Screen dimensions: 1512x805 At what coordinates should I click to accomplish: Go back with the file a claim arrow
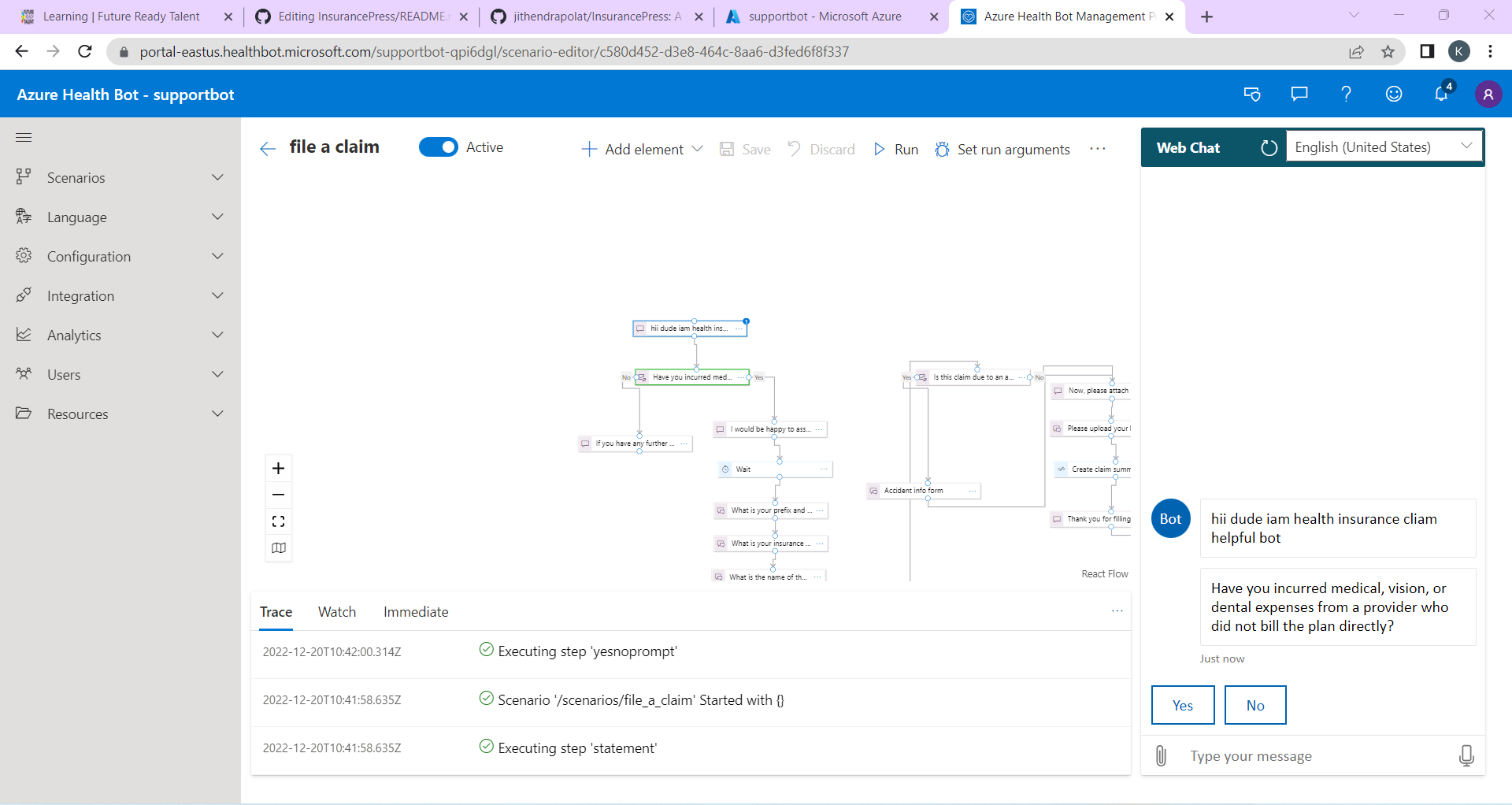tap(268, 149)
